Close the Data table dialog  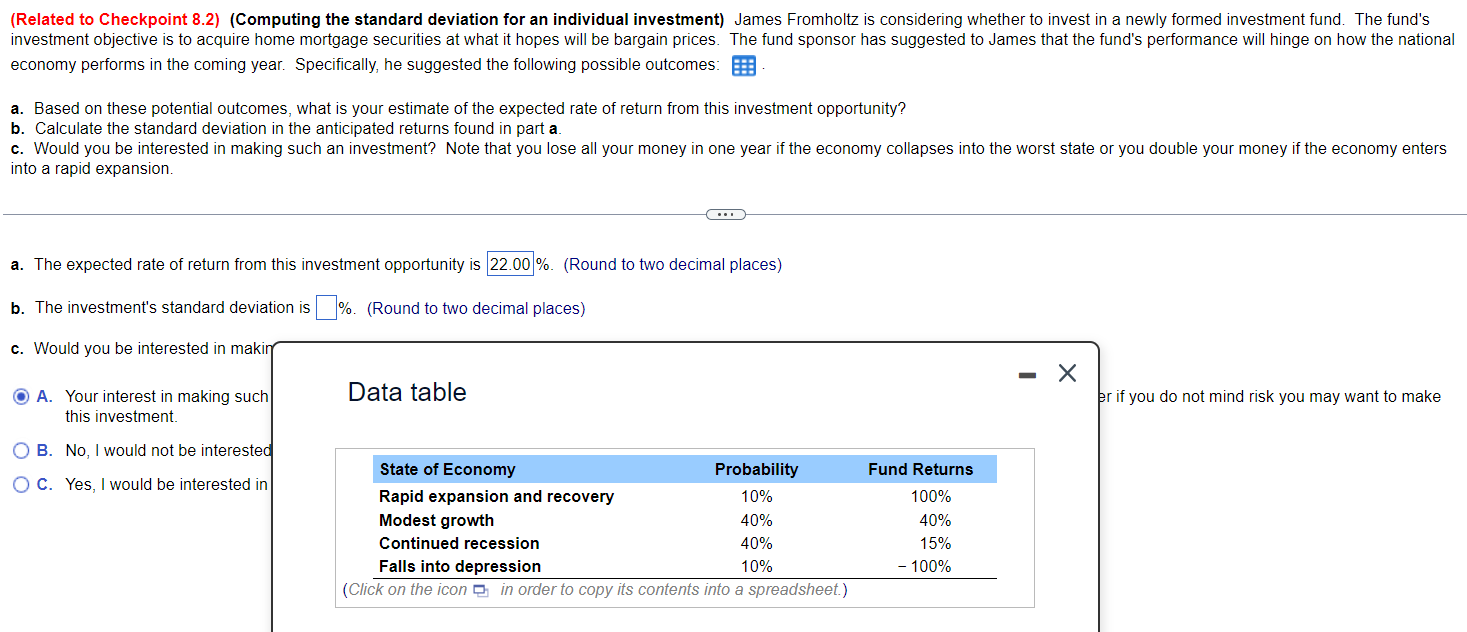click(x=1067, y=374)
